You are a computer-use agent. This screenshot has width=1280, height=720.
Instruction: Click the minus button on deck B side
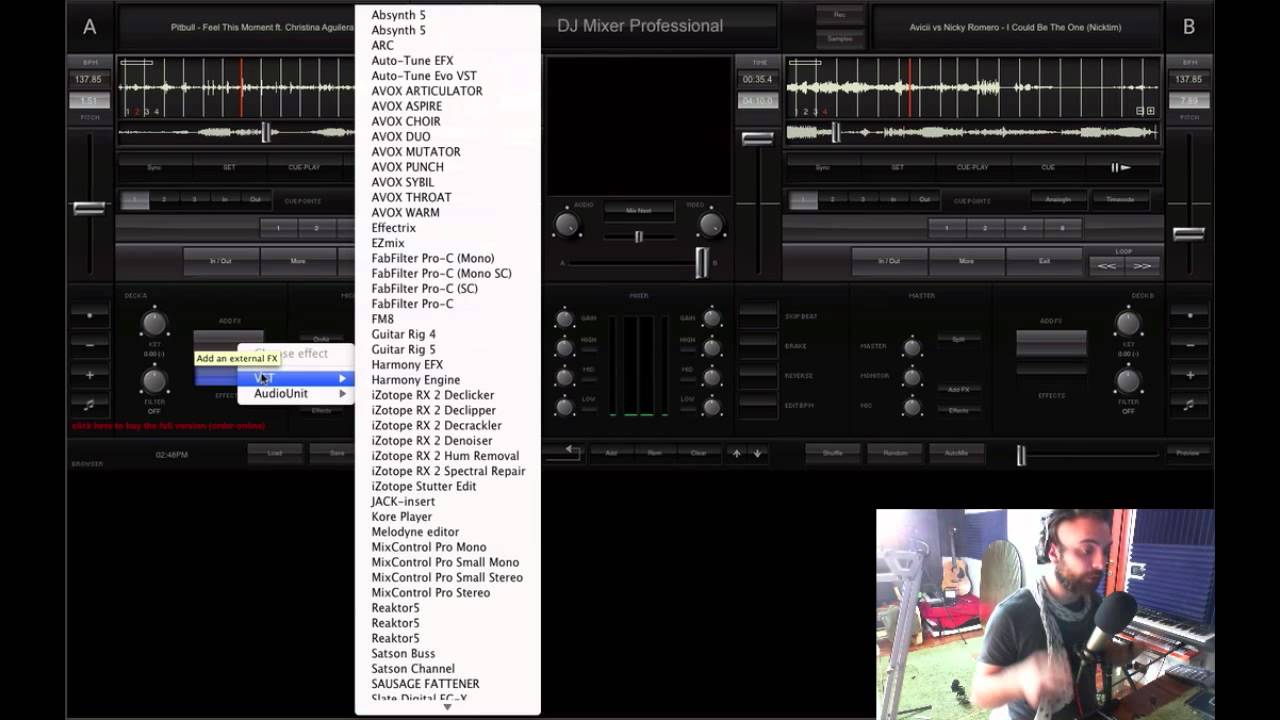coord(1189,345)
